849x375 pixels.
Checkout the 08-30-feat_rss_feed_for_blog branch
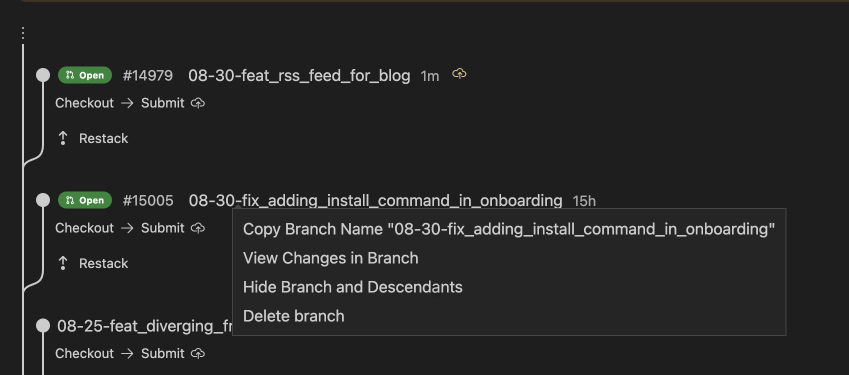[x=84, y=103]
